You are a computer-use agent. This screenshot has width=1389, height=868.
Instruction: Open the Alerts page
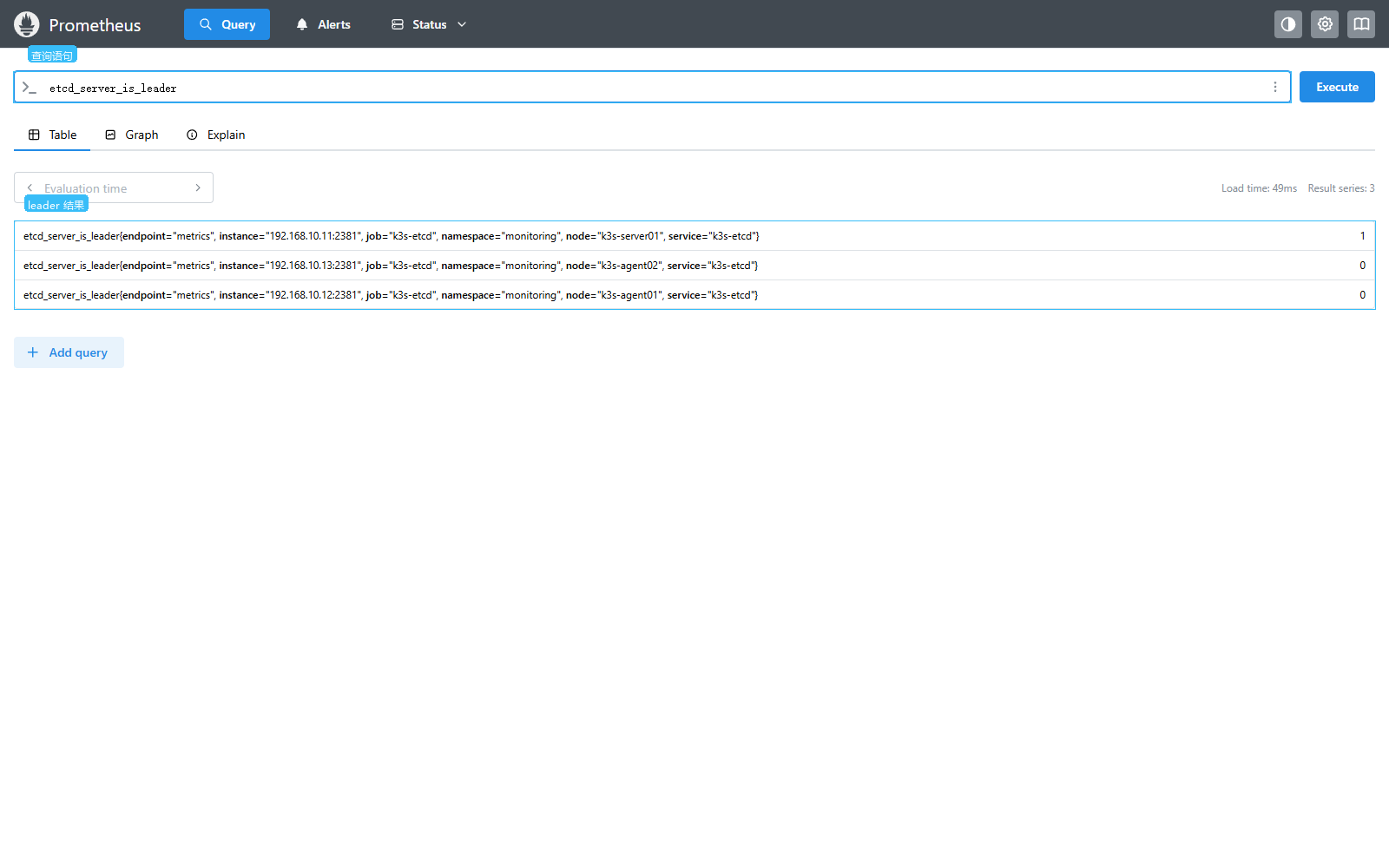coord(323,24)
